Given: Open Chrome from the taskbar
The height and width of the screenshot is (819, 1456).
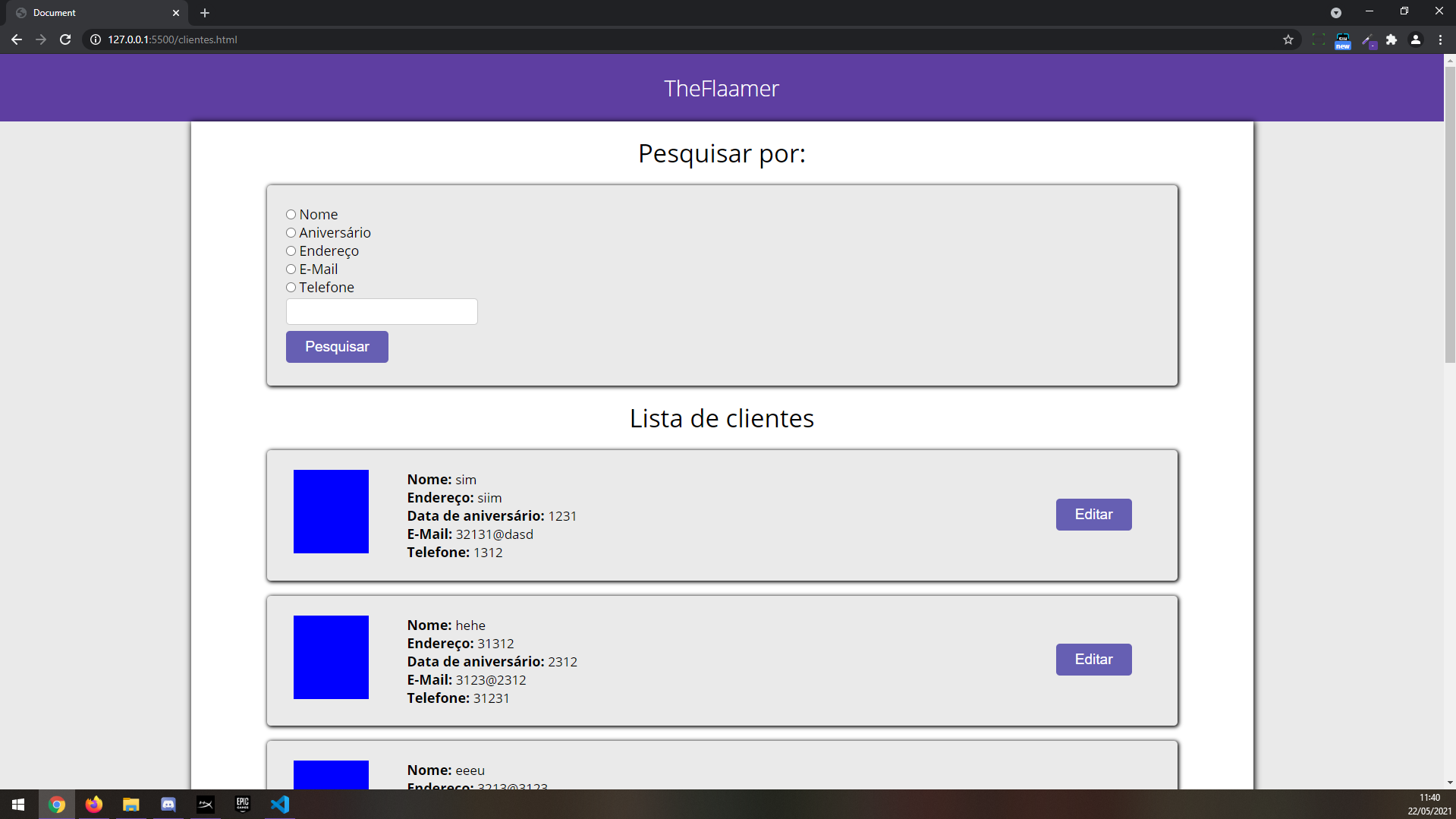Looking at the screenshot, I should (x=57, y=805).
